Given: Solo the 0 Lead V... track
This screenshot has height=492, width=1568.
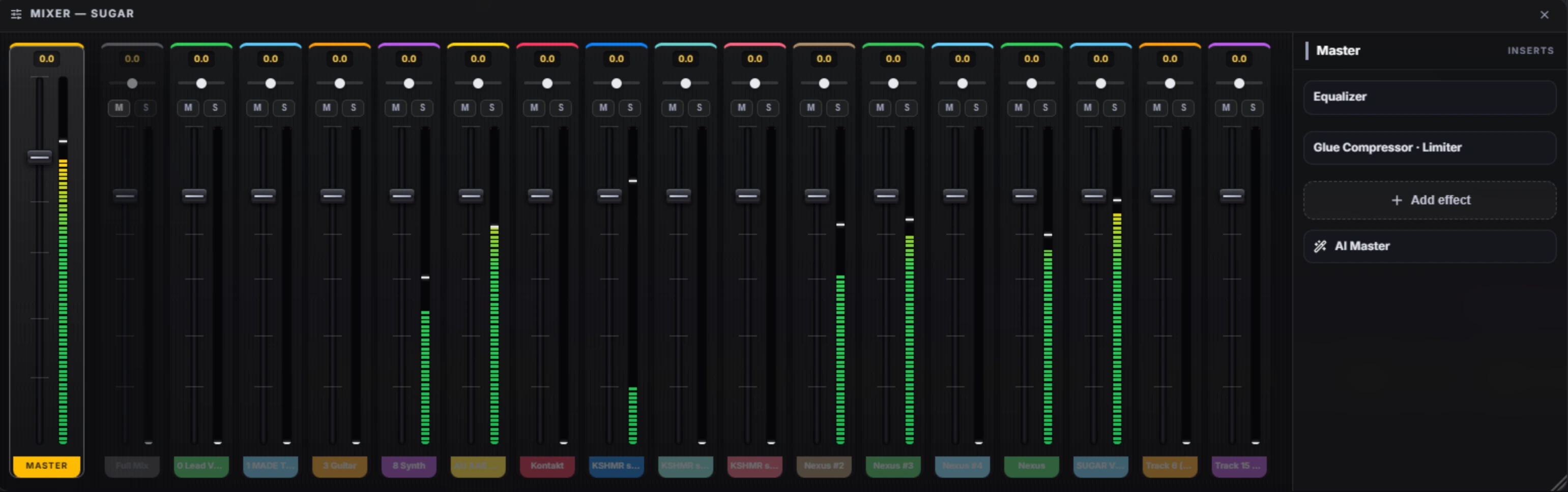Looking at the screenshot, I should (215, 108).
